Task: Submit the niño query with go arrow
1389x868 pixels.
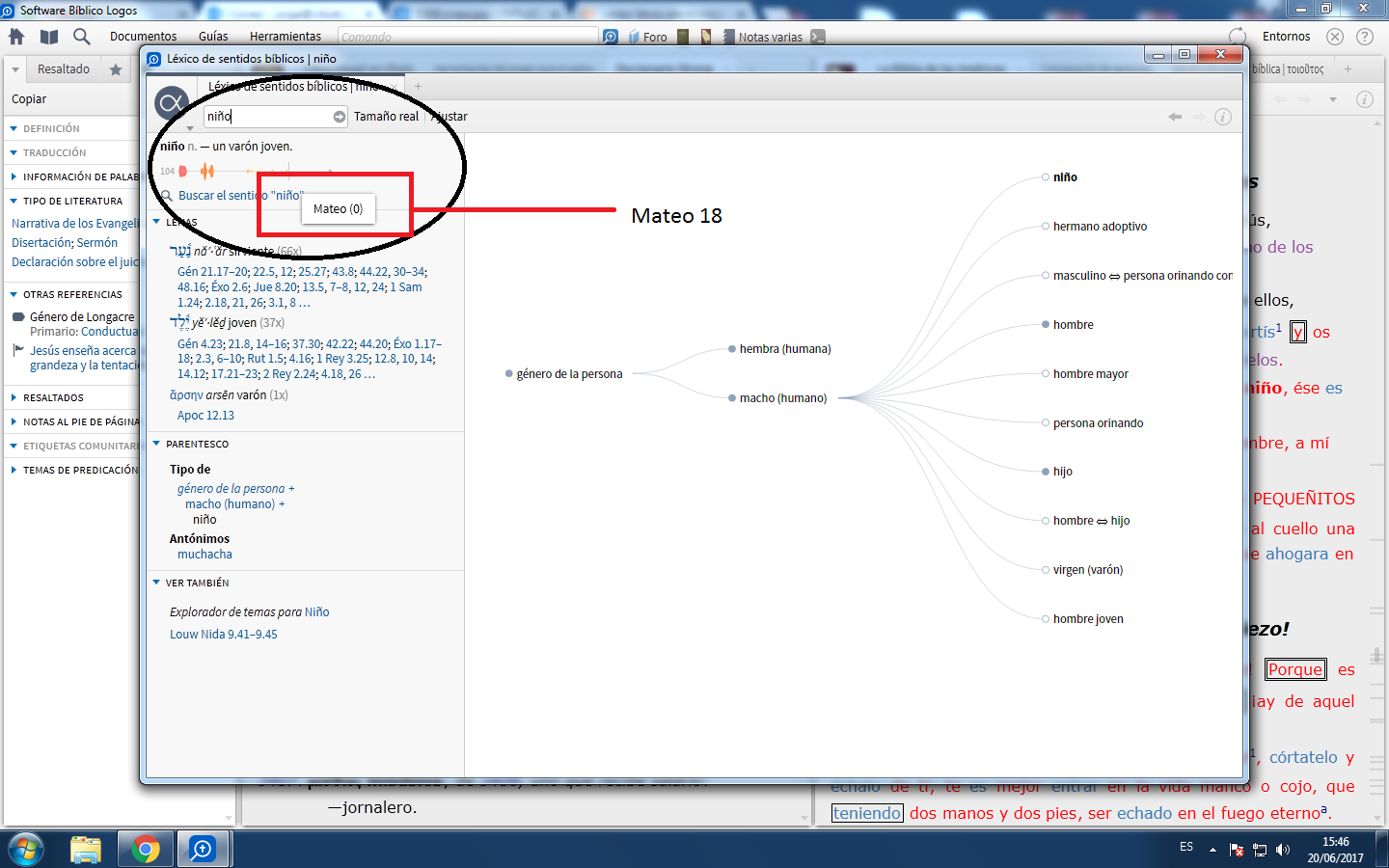Action: pyautogui.click(x=340, y=117)
